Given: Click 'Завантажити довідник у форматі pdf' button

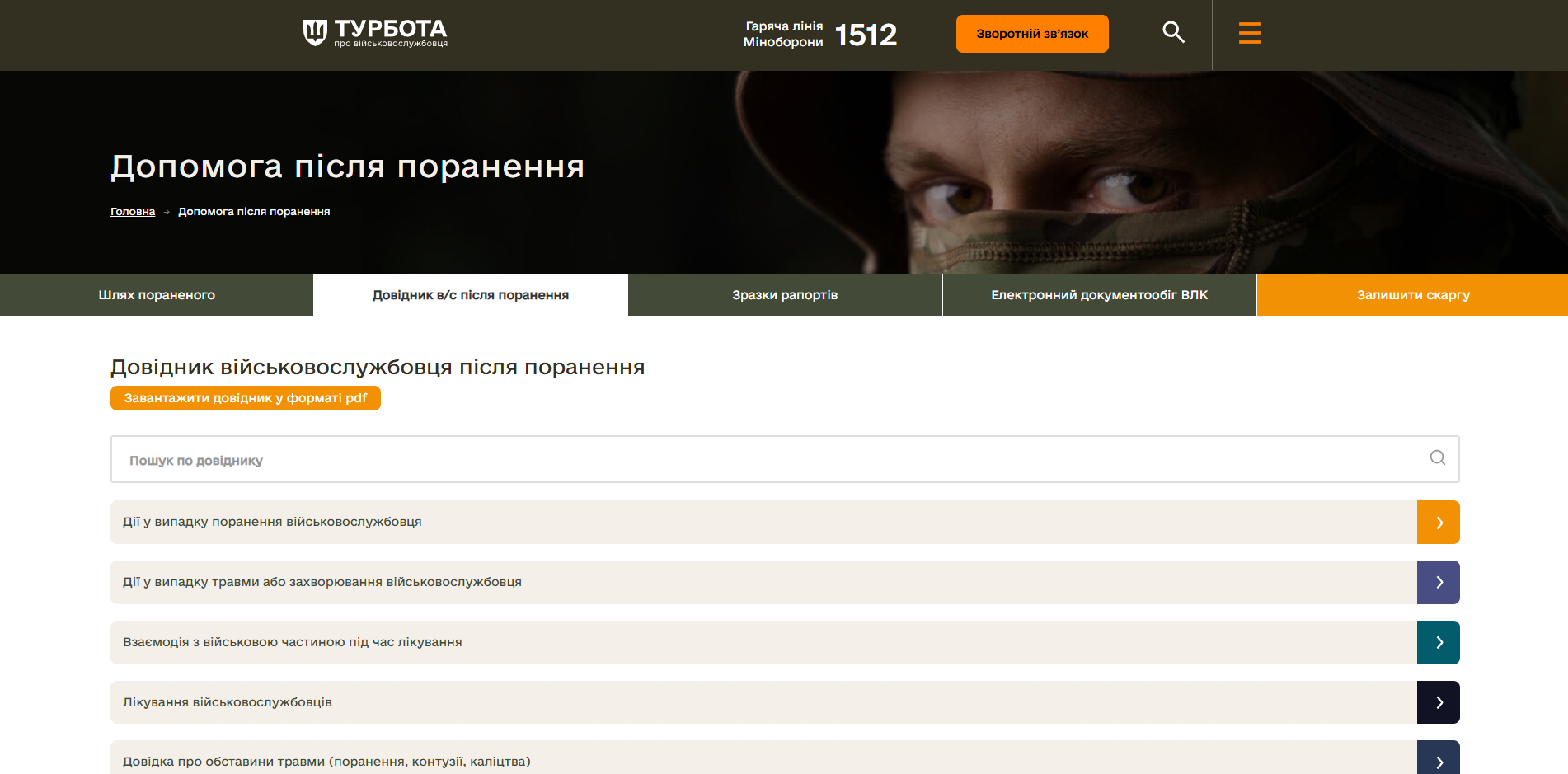Looking at the screenshot, I should (246, 398).
